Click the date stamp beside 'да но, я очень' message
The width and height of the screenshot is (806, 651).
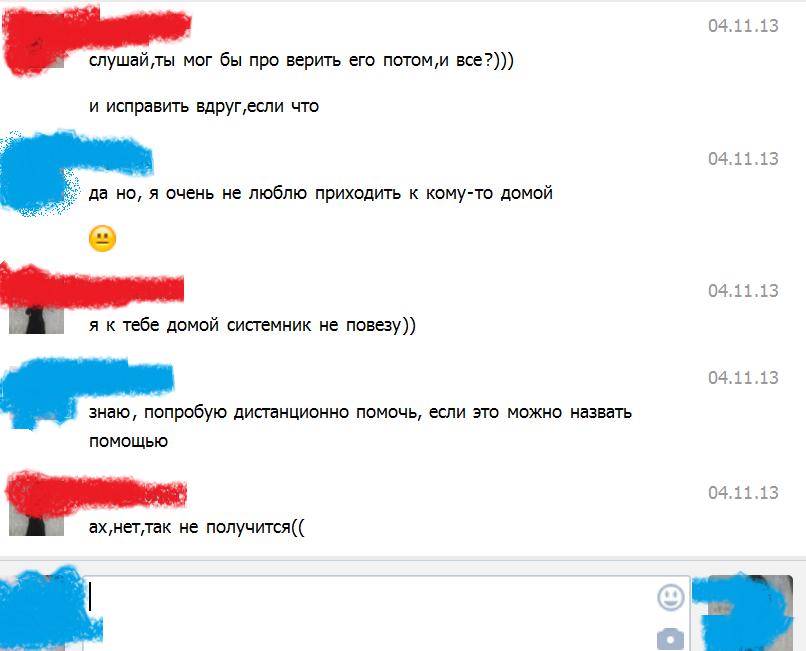click(743, 158)
